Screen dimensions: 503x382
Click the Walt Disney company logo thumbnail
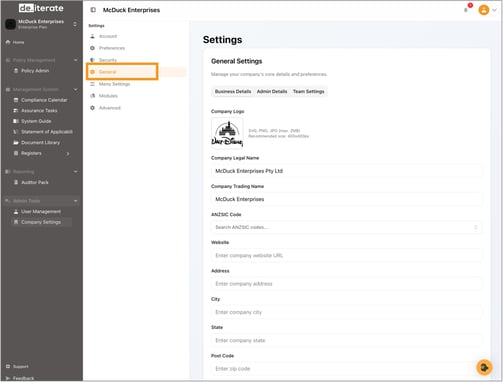pyautogui.click(x=227, y=133)
